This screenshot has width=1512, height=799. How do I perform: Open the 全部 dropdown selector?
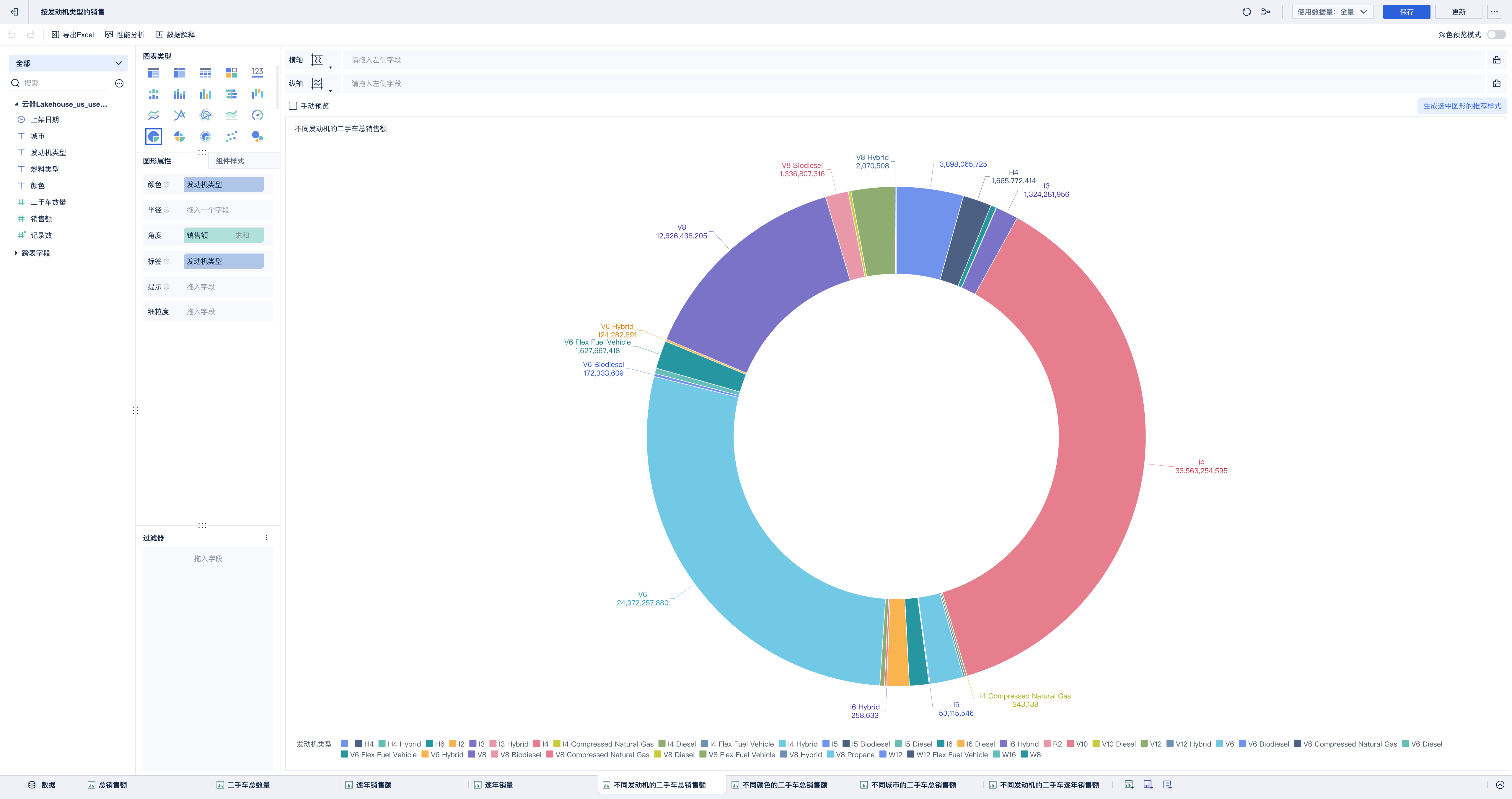pyautogui.click(x=69, y=63)
